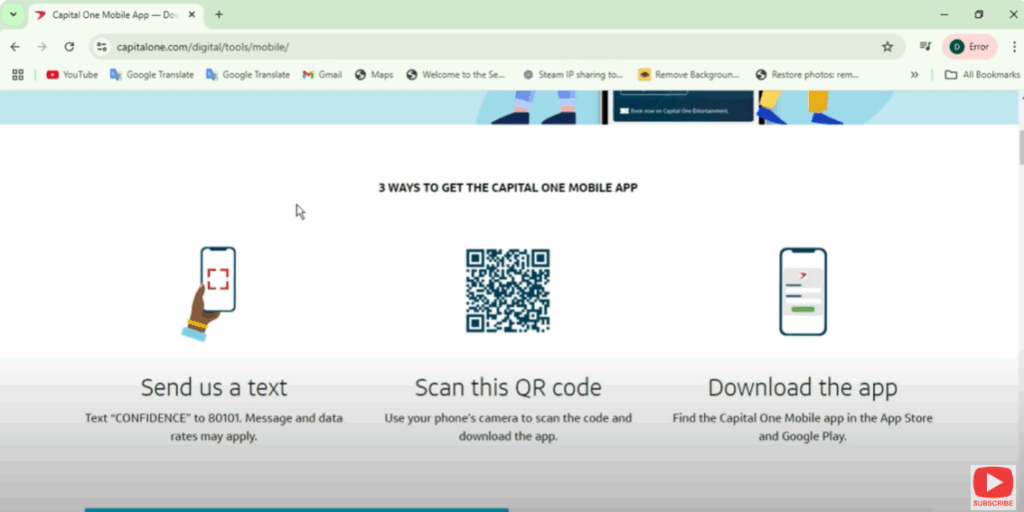Close the Capital One Mobile App tab
The width and height of the screenshot is (1024, 512).
coord(192,14)
